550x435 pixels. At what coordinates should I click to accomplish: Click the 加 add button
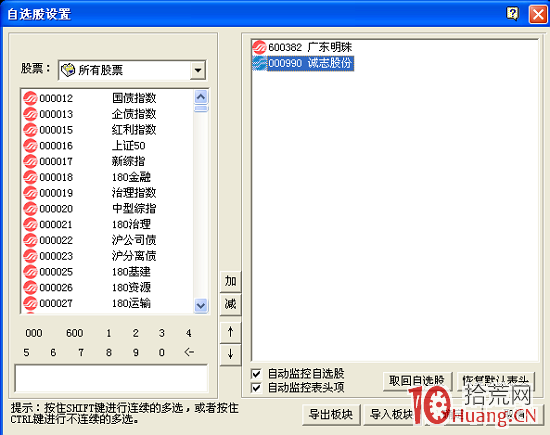click(x=230, y=281)
